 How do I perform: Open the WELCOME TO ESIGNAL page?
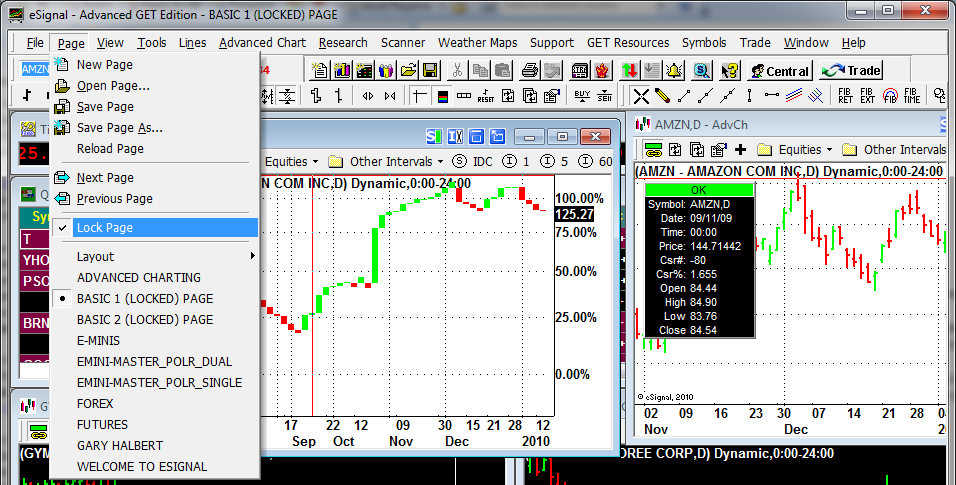point(155,467)
